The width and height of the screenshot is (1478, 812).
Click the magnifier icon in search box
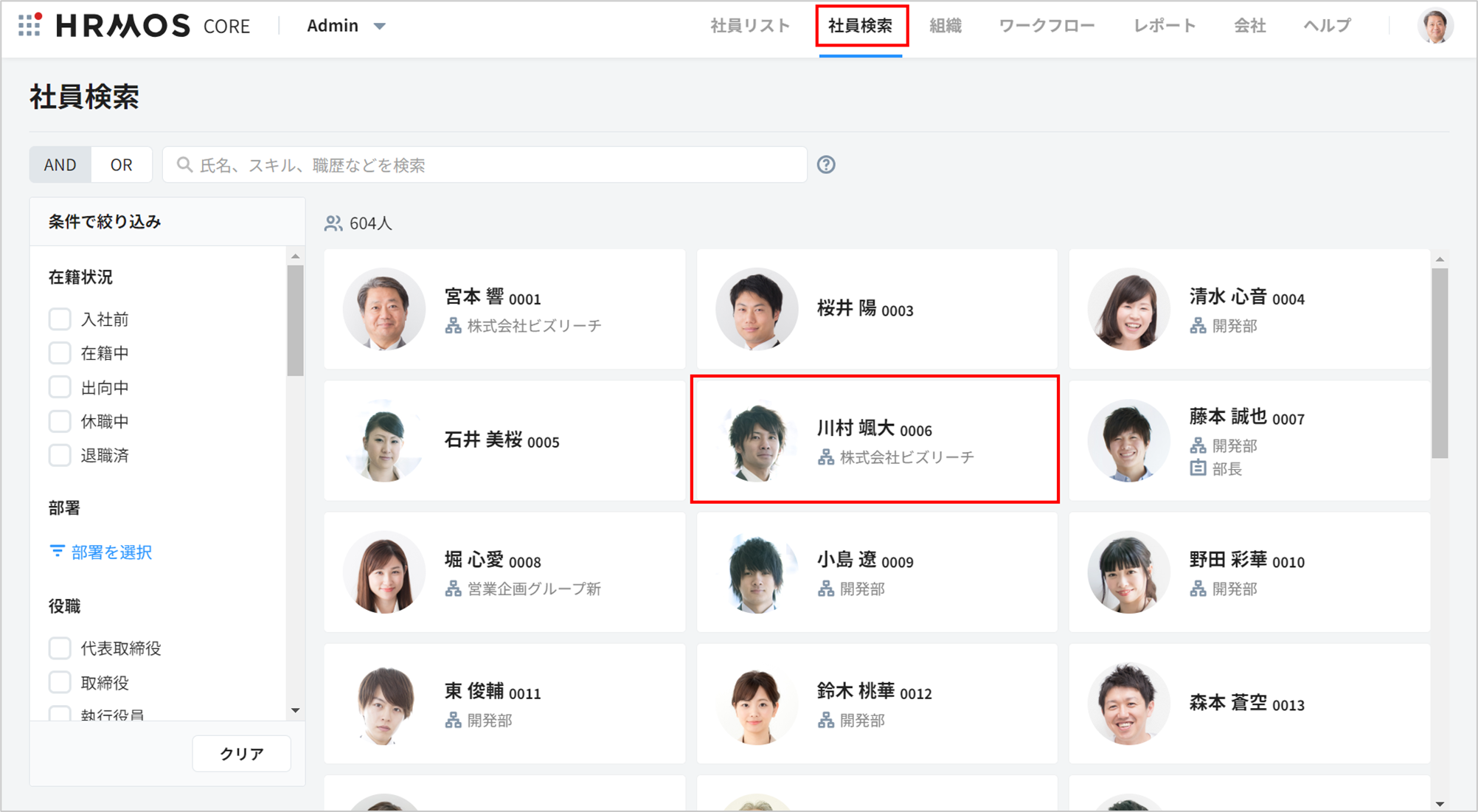[184, 164]
